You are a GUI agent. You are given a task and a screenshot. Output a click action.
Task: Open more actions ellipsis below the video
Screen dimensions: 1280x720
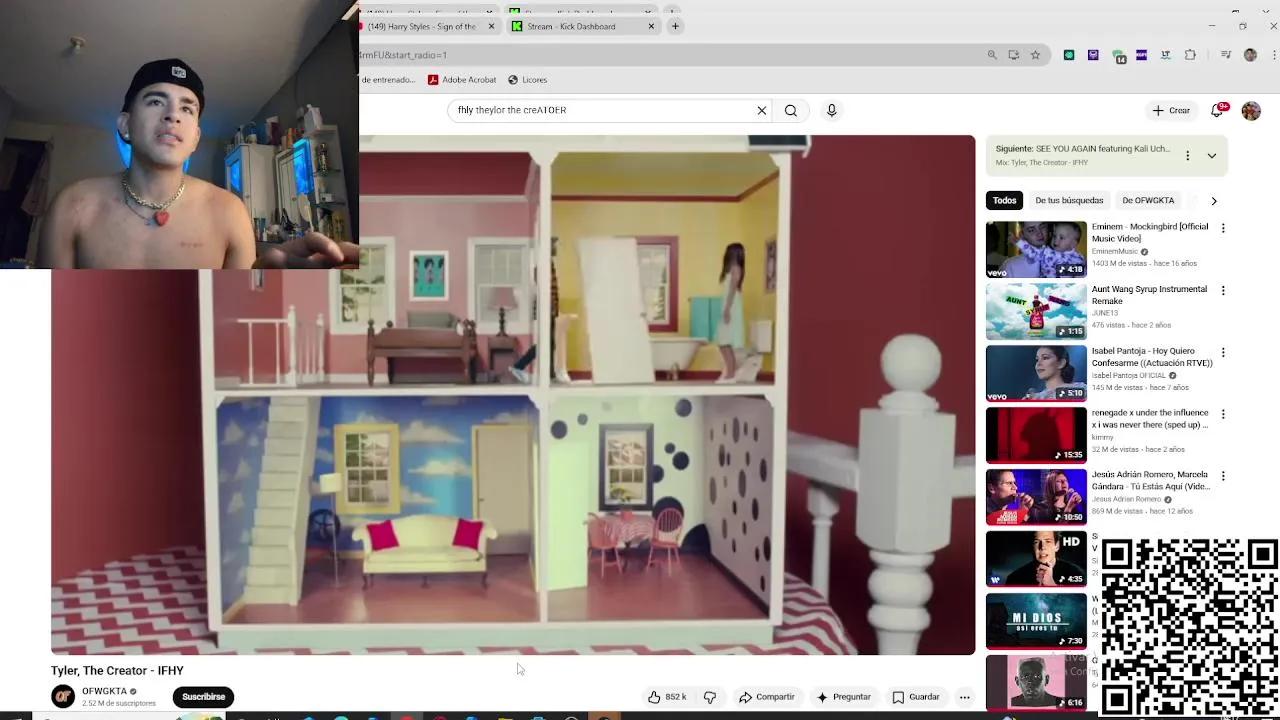[x=964, y=697]
